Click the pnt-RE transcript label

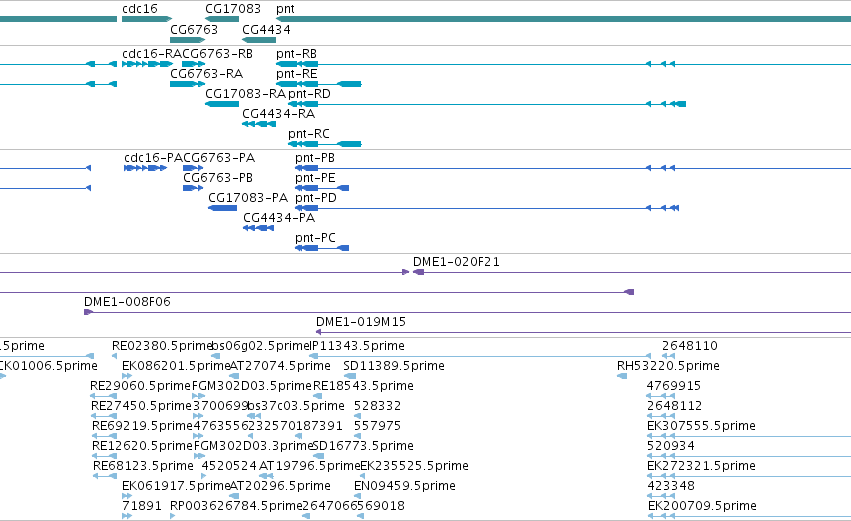tap(296, 74)
